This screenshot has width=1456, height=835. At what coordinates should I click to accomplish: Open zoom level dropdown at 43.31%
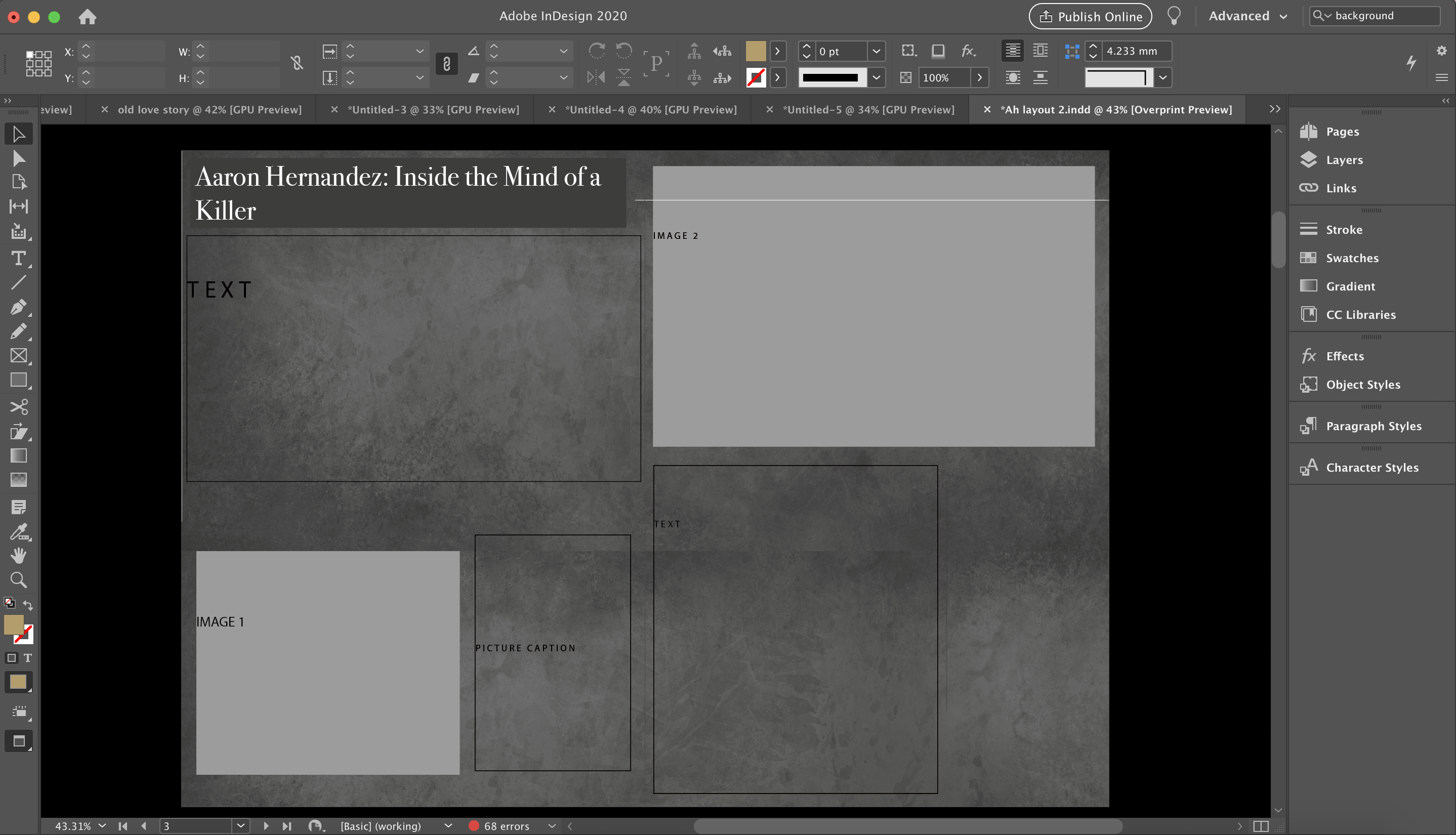point(102,826)
